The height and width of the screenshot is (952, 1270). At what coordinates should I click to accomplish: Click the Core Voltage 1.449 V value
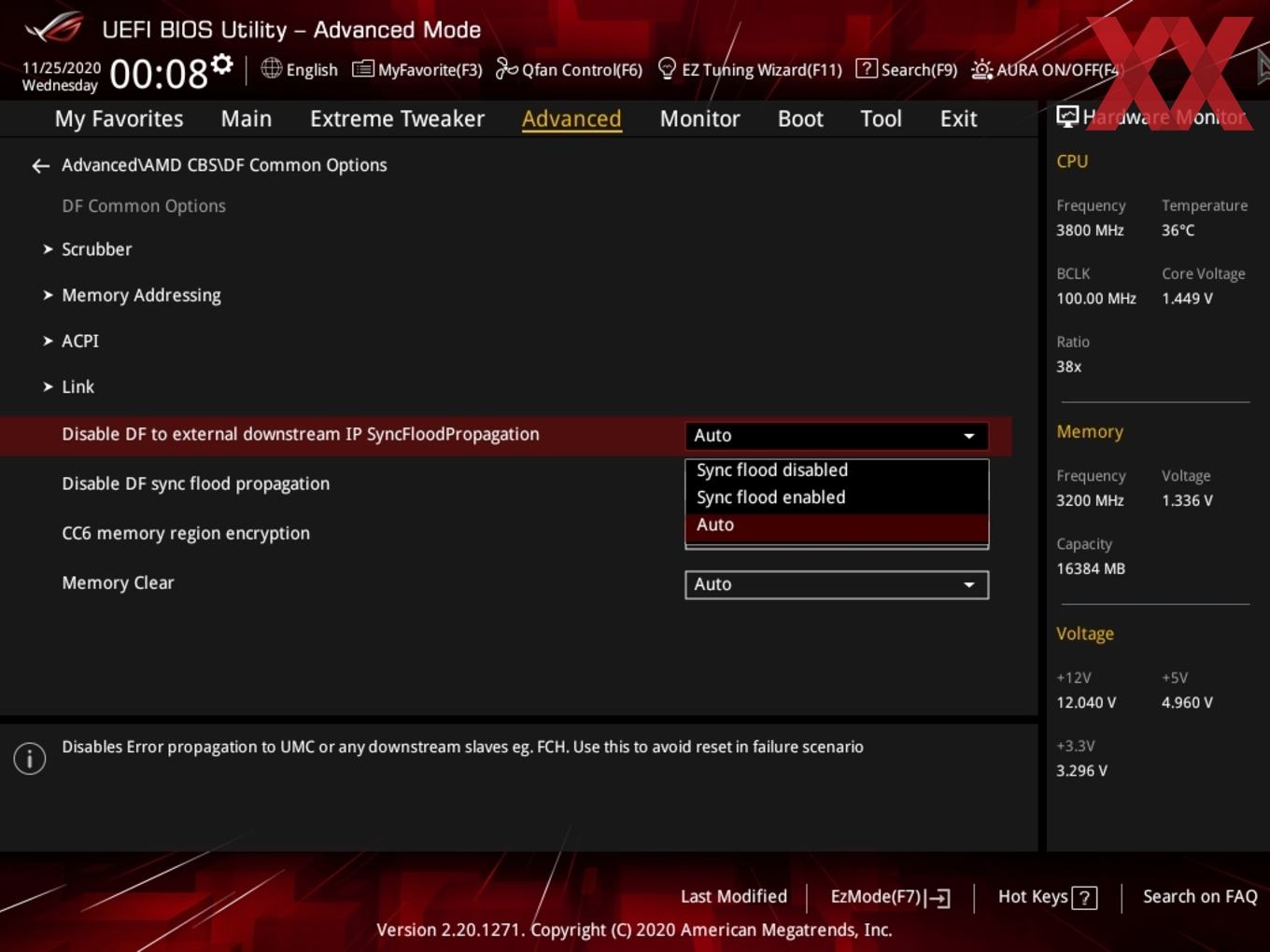coord(1187,299)
